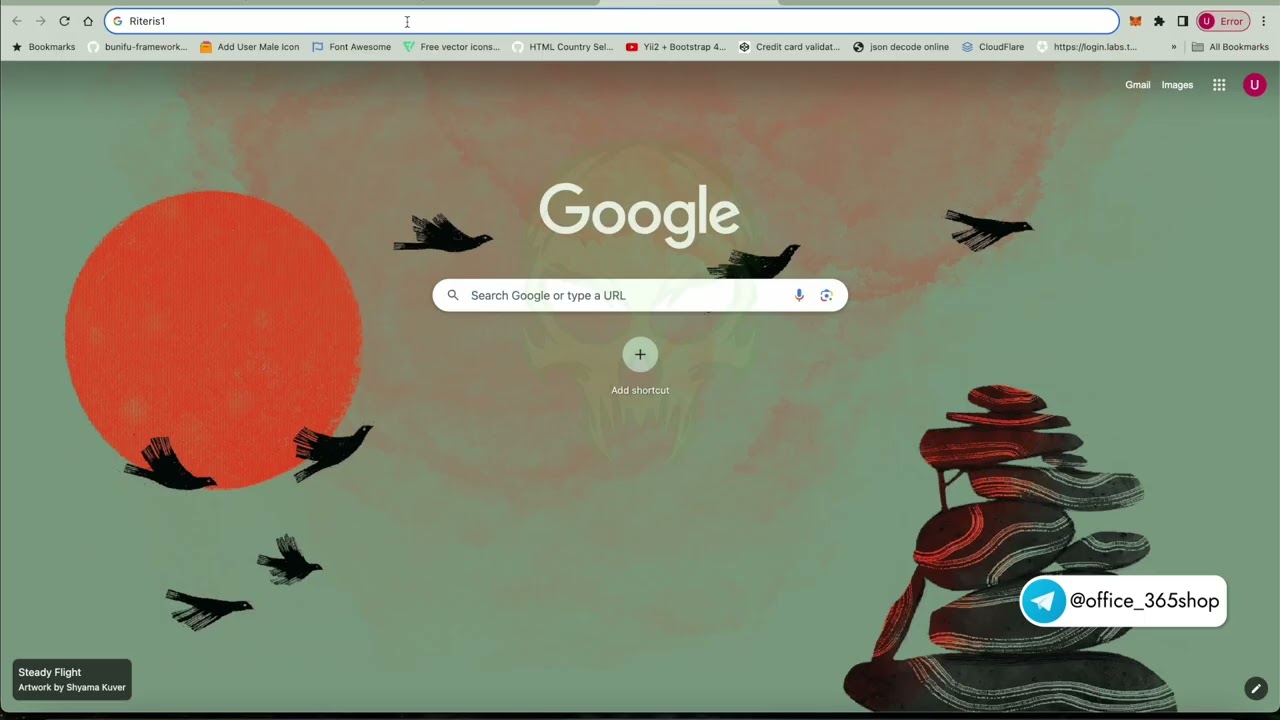Start voice search with microphone
The height and width of the screenshot is (720, 1280).
tap(799, 295)
